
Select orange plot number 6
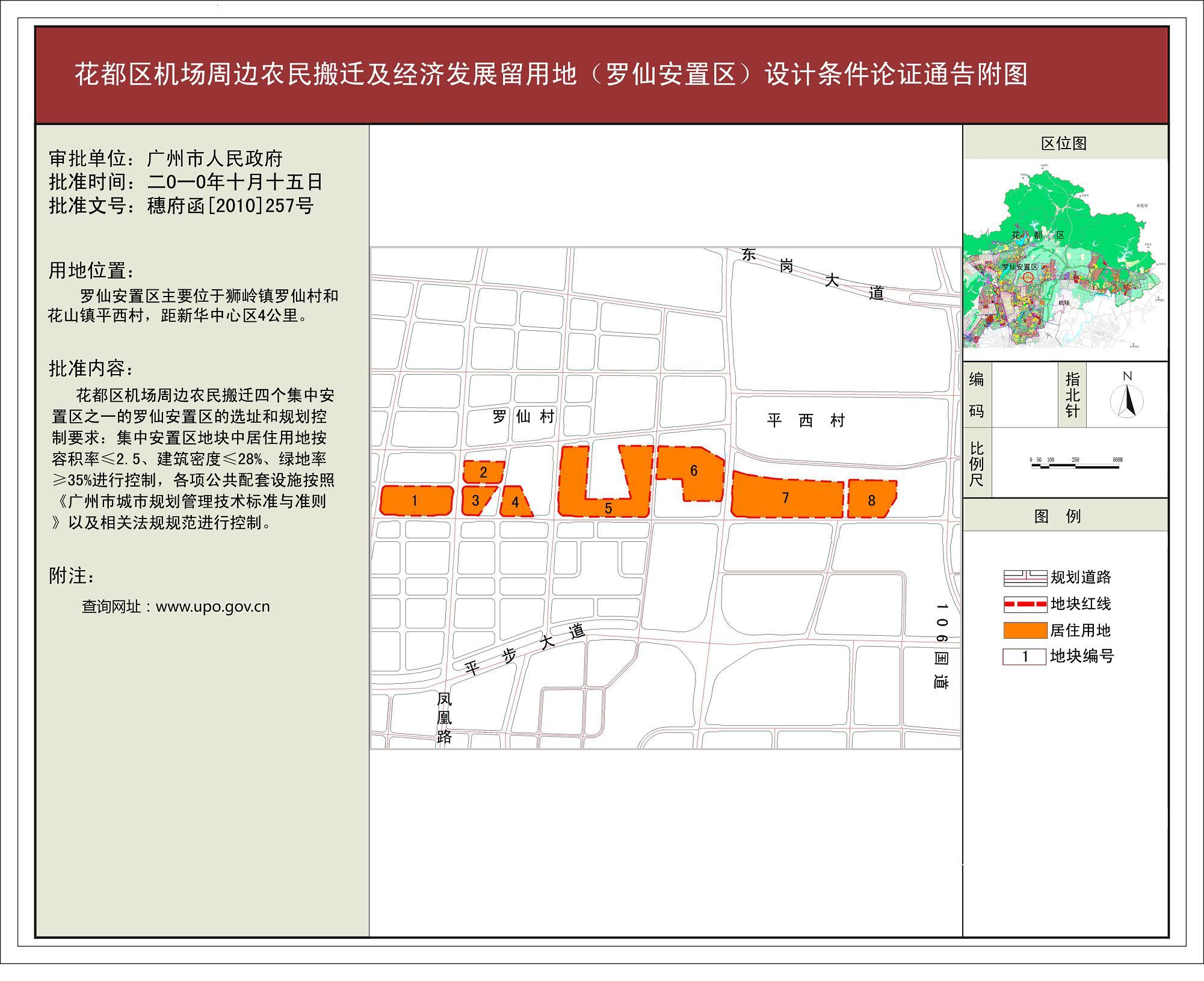coord(693,471)
